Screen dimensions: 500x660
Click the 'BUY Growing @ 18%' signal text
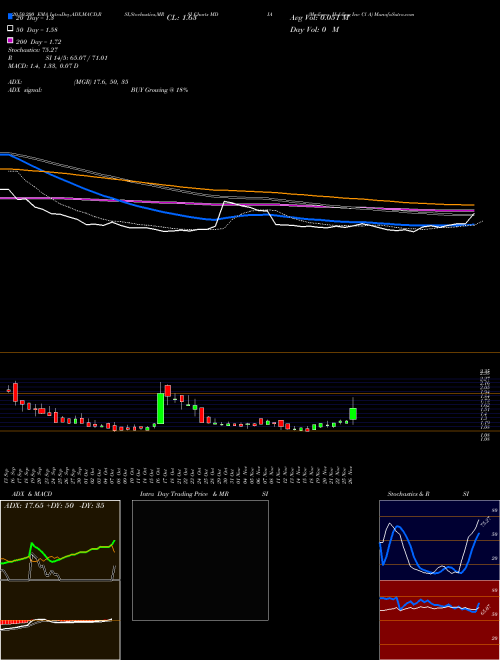(159, 90)
